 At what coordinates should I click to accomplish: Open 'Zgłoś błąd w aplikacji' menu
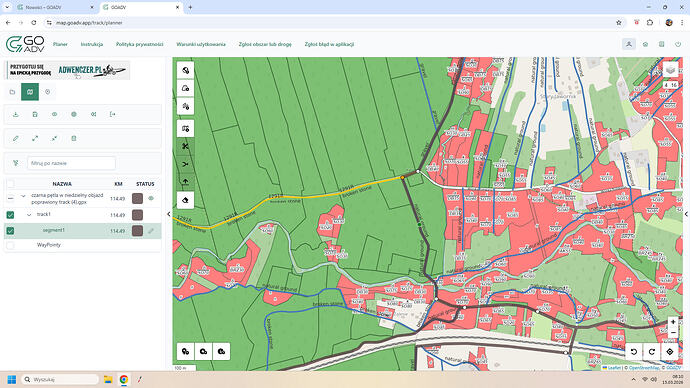[x=329, y=44]
